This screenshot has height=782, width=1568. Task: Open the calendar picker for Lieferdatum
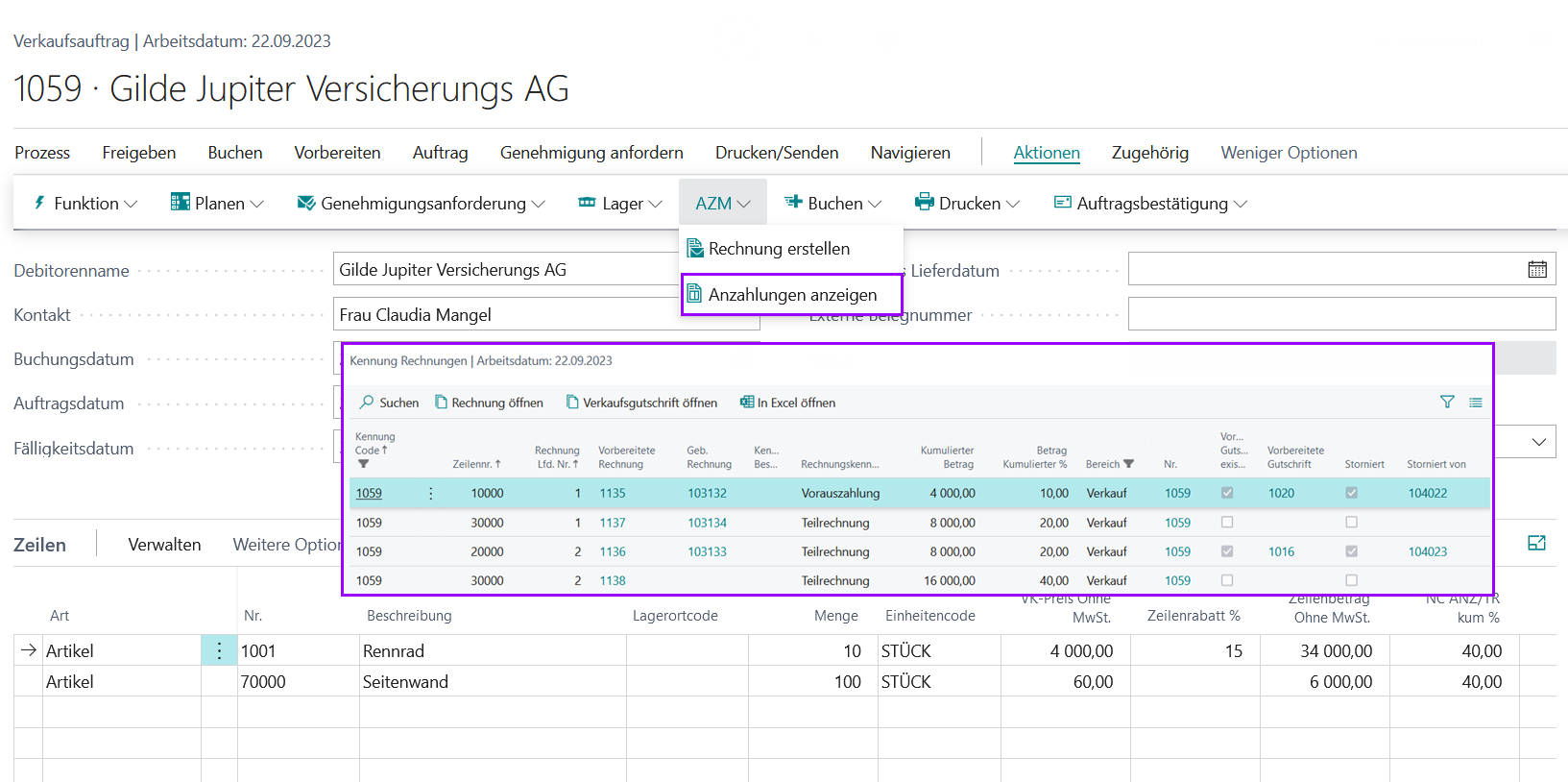1537,270
